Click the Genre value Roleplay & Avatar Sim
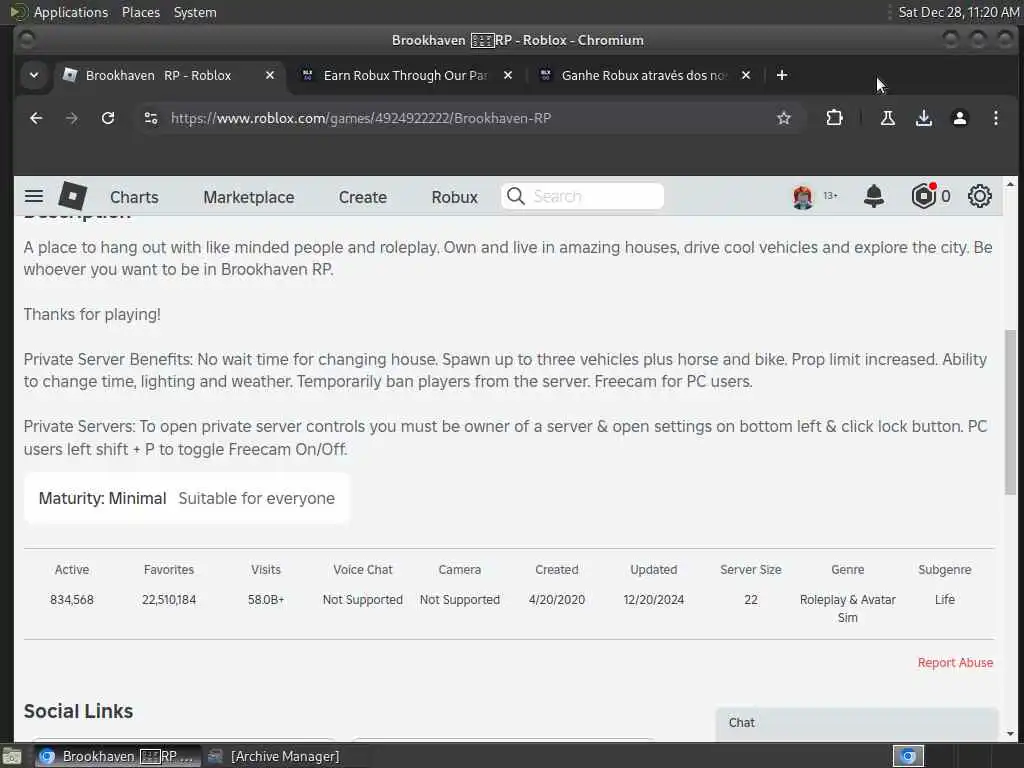Image resolution: width=1024 pixels, height=768 pixels. 848,608
